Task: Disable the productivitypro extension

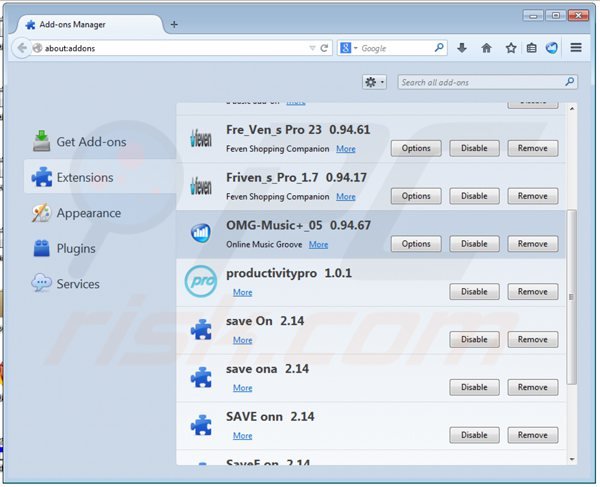Action: [x=474, y=292]
